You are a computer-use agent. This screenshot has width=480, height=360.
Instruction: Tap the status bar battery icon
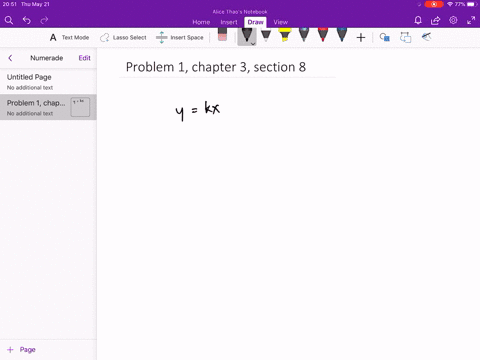click(471, 4)
